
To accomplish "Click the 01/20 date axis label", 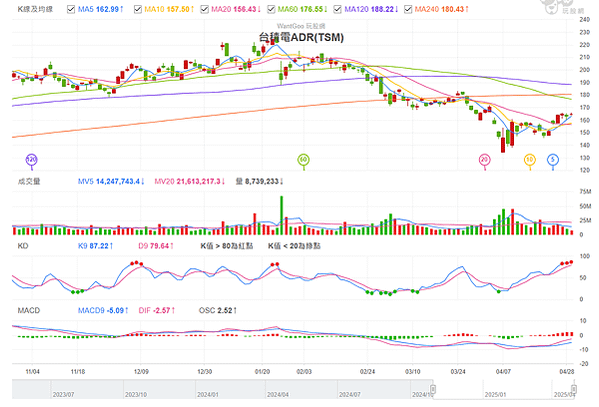I will [262, 371].
